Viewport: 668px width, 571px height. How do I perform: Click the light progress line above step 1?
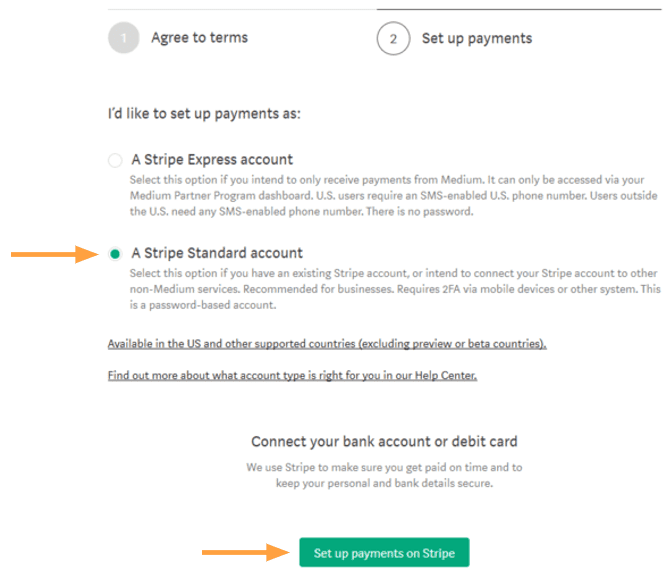pos(240,9)
